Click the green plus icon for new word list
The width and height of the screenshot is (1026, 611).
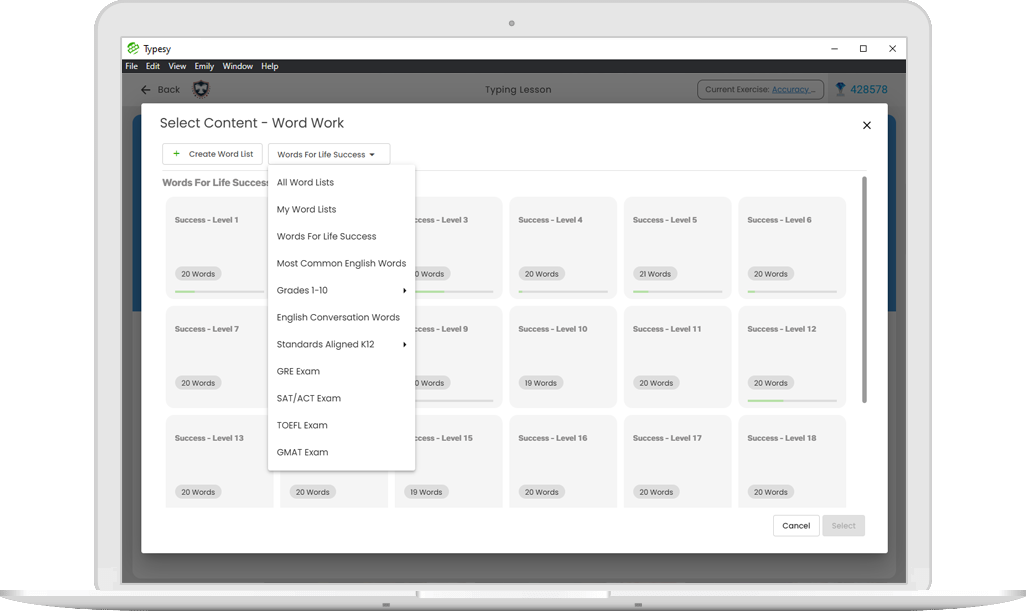pyautogui.click(x=176, y=154)
